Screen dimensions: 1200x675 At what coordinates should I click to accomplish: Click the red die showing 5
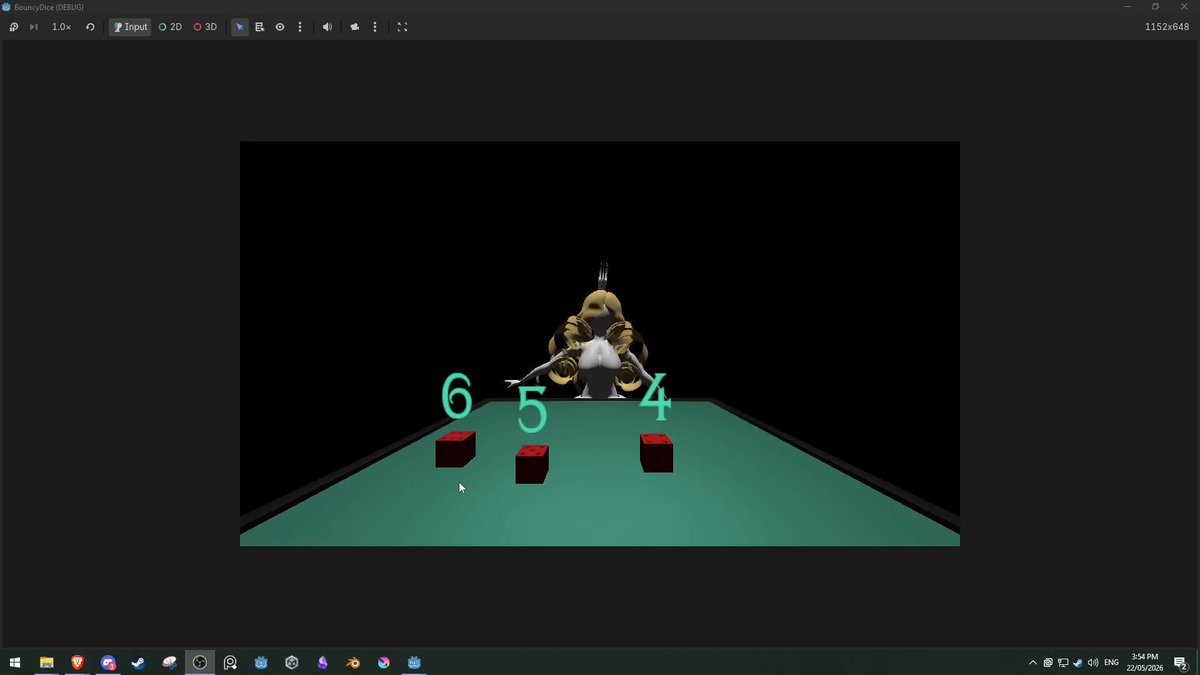pos(532,464)
